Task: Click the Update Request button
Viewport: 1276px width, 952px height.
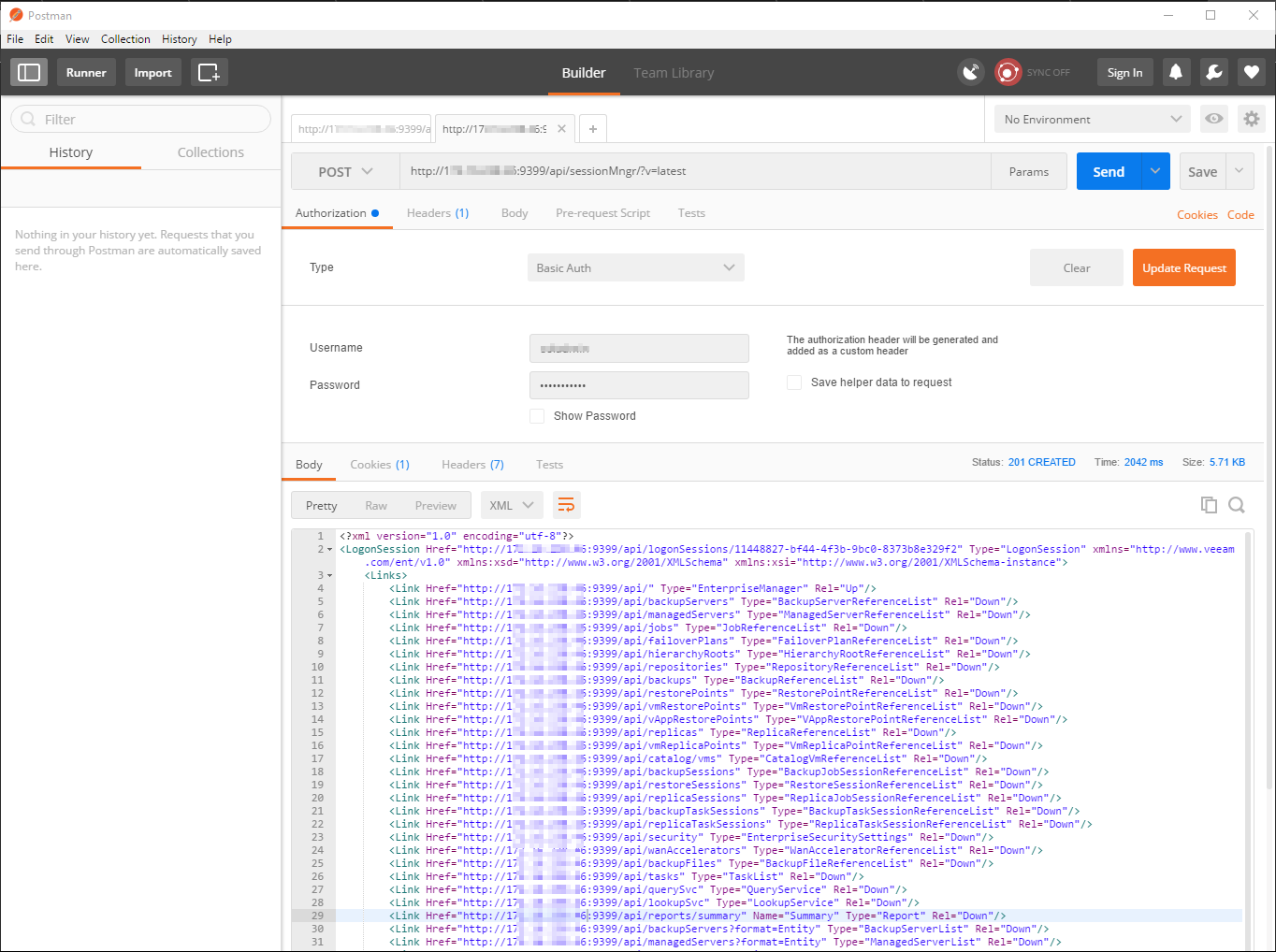Action: pos(1184,267)
